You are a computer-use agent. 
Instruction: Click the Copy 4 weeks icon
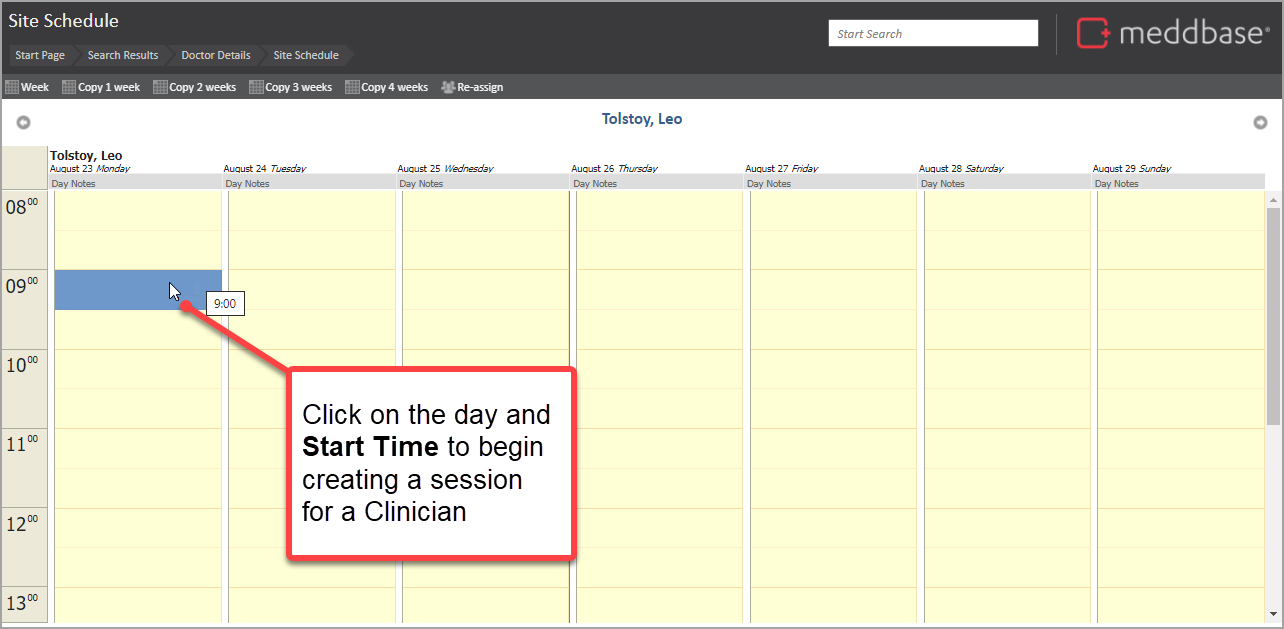[x=352, y=87]
